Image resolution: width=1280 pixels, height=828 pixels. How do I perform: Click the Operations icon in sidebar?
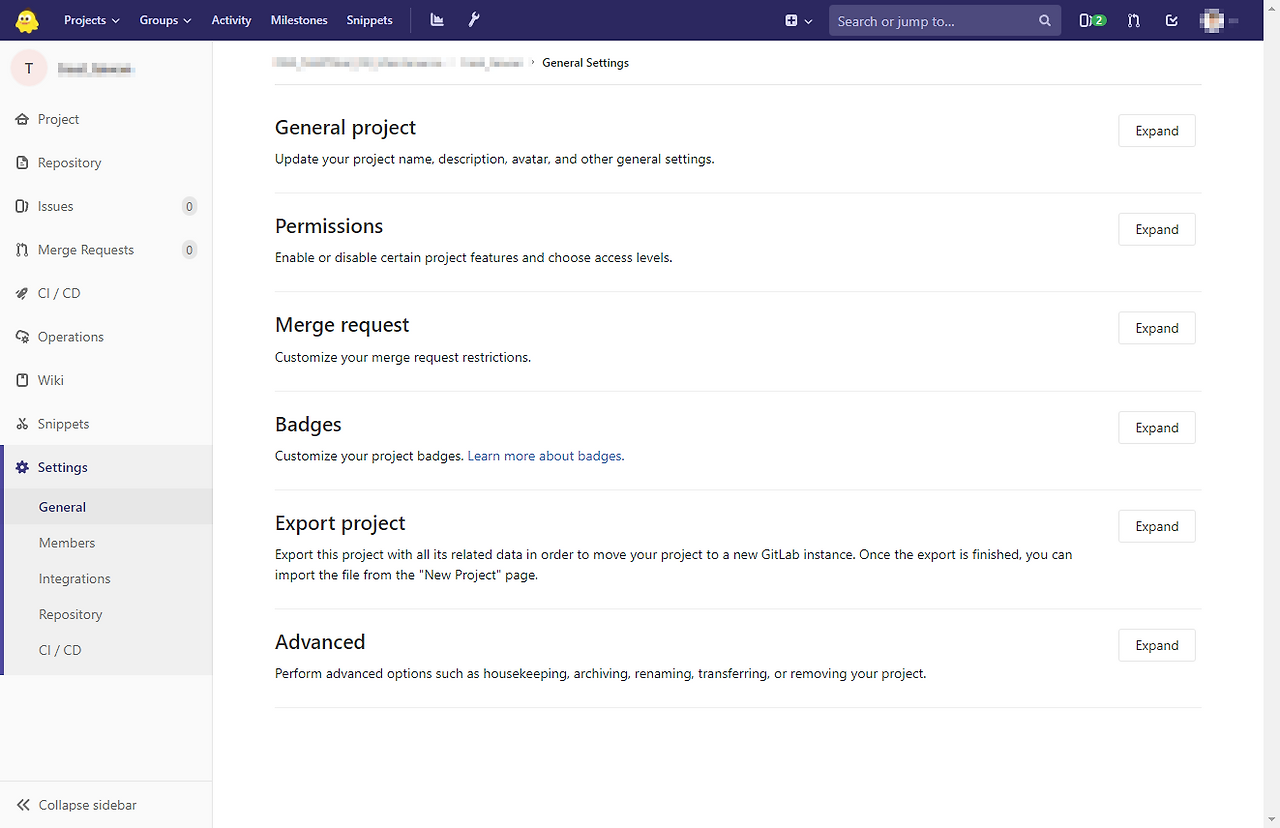(21, 336)
